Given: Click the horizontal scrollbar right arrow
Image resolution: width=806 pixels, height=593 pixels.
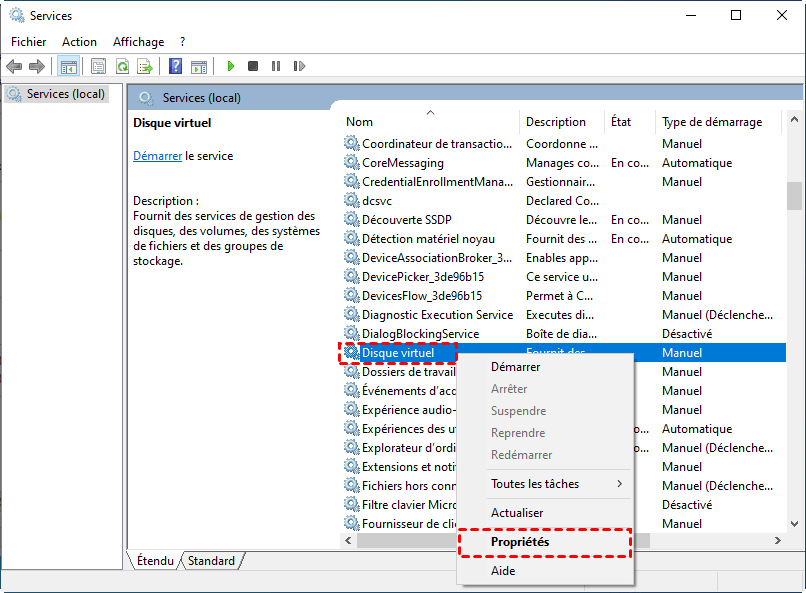Looking at the screenshot, I should tap(778, 541).
